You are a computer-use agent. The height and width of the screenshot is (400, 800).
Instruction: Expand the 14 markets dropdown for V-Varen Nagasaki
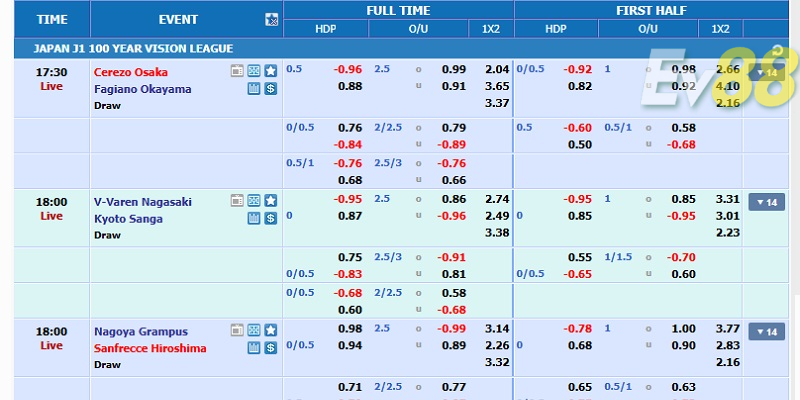tap(767, 202)
